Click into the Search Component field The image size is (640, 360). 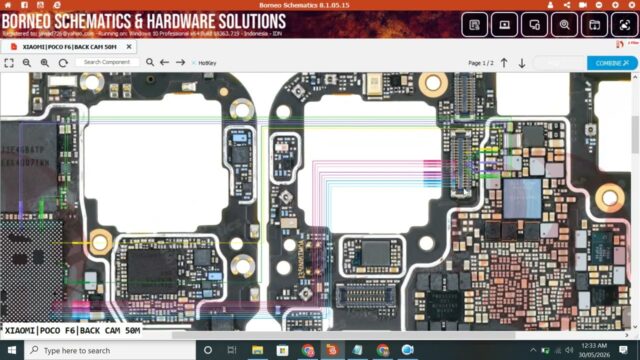click(x=107, y=62)
